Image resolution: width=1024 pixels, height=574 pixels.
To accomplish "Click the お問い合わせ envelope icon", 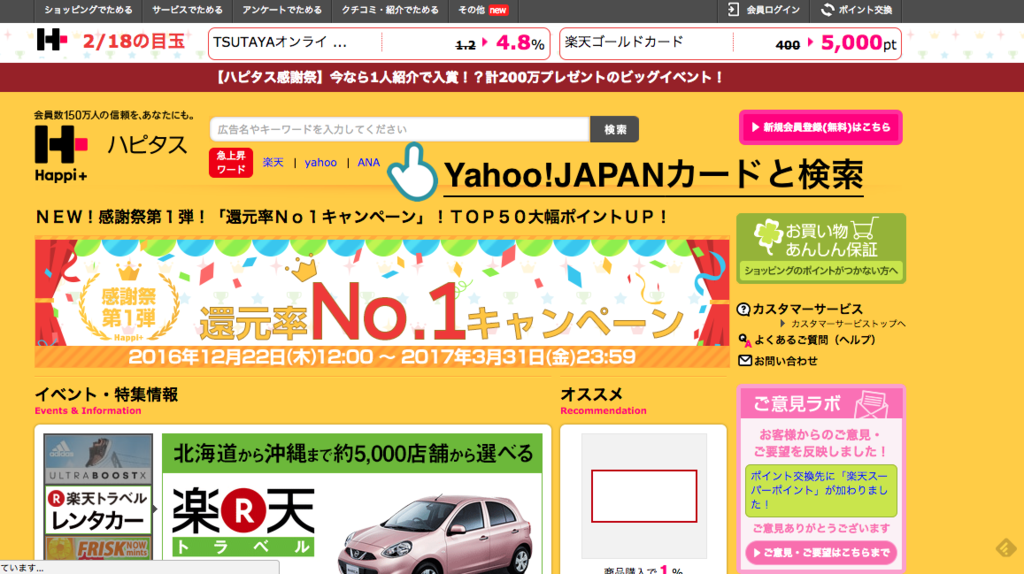I will point(744,360).
